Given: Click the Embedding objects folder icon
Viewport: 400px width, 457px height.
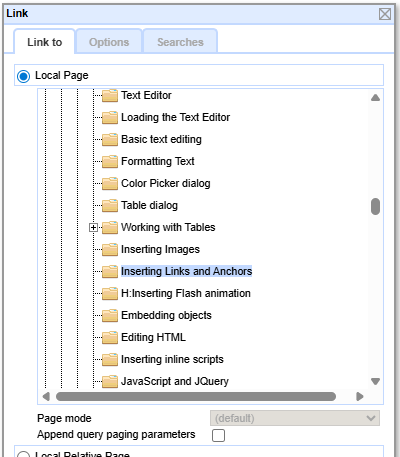Looking at the screenshot, I should [x=110, y=315].
